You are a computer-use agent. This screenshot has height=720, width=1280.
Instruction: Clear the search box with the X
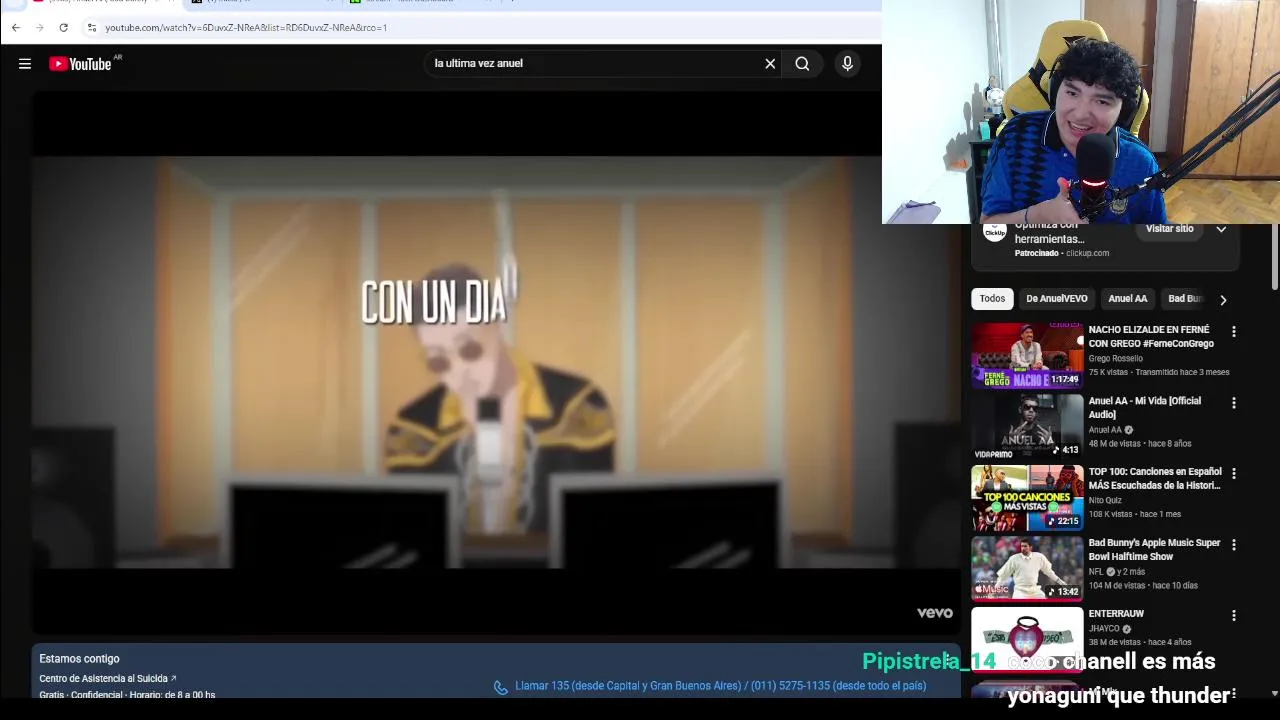coord(770,64)
